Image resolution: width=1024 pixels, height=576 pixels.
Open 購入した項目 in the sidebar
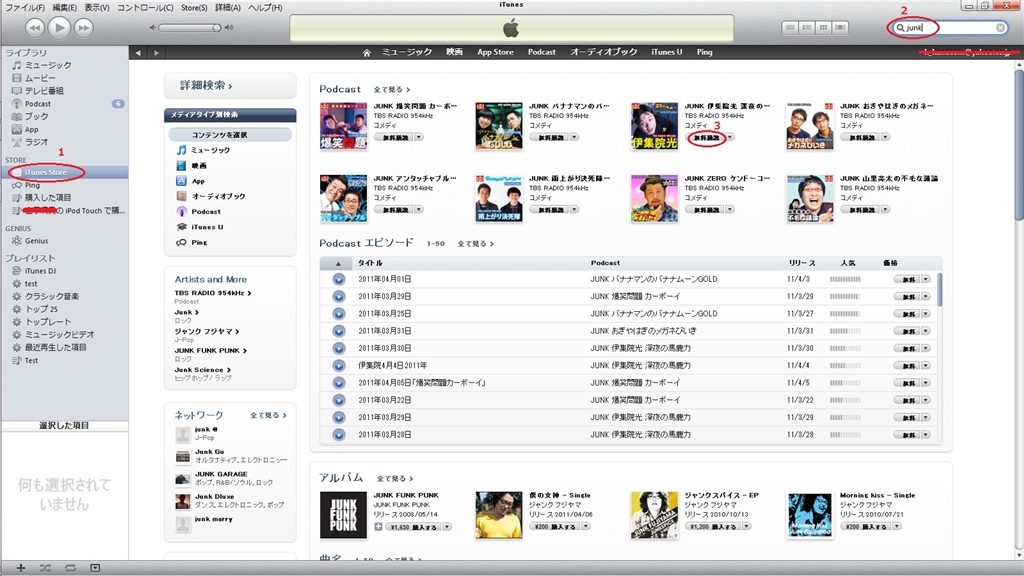pyautogui.click(x=48, y=197)
